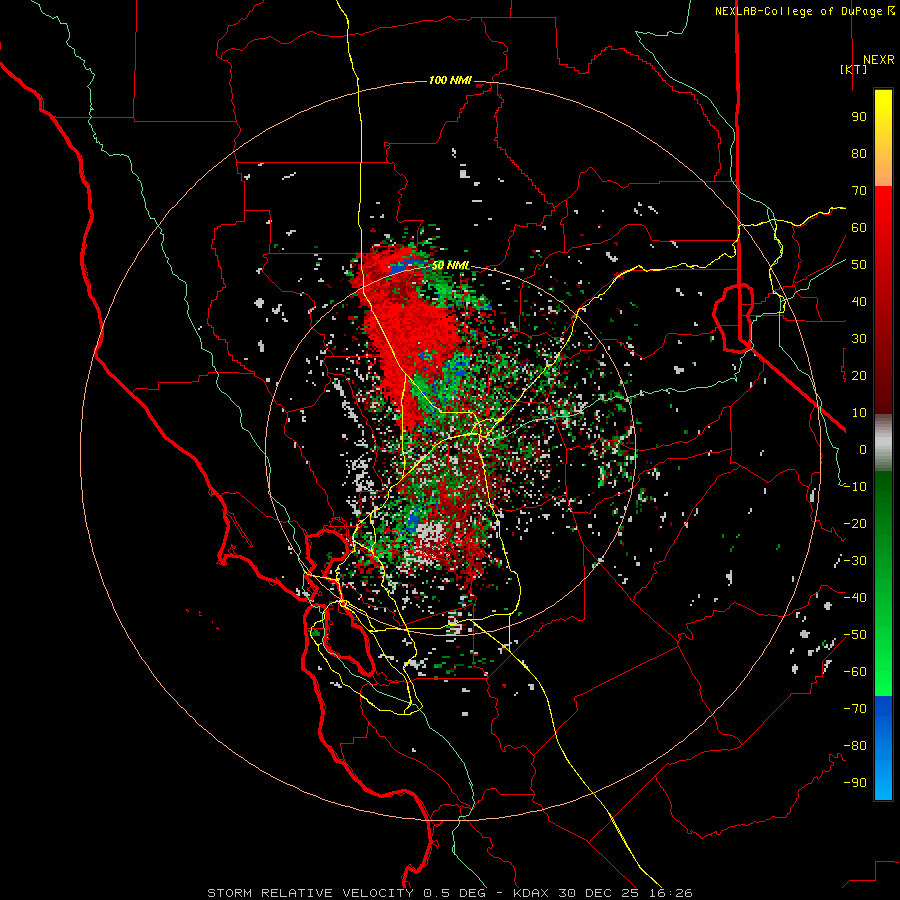The width and height of the screenshot is (900, 900).
Task: Click the -30 value on velocity scale
Action: click(855, 561)
